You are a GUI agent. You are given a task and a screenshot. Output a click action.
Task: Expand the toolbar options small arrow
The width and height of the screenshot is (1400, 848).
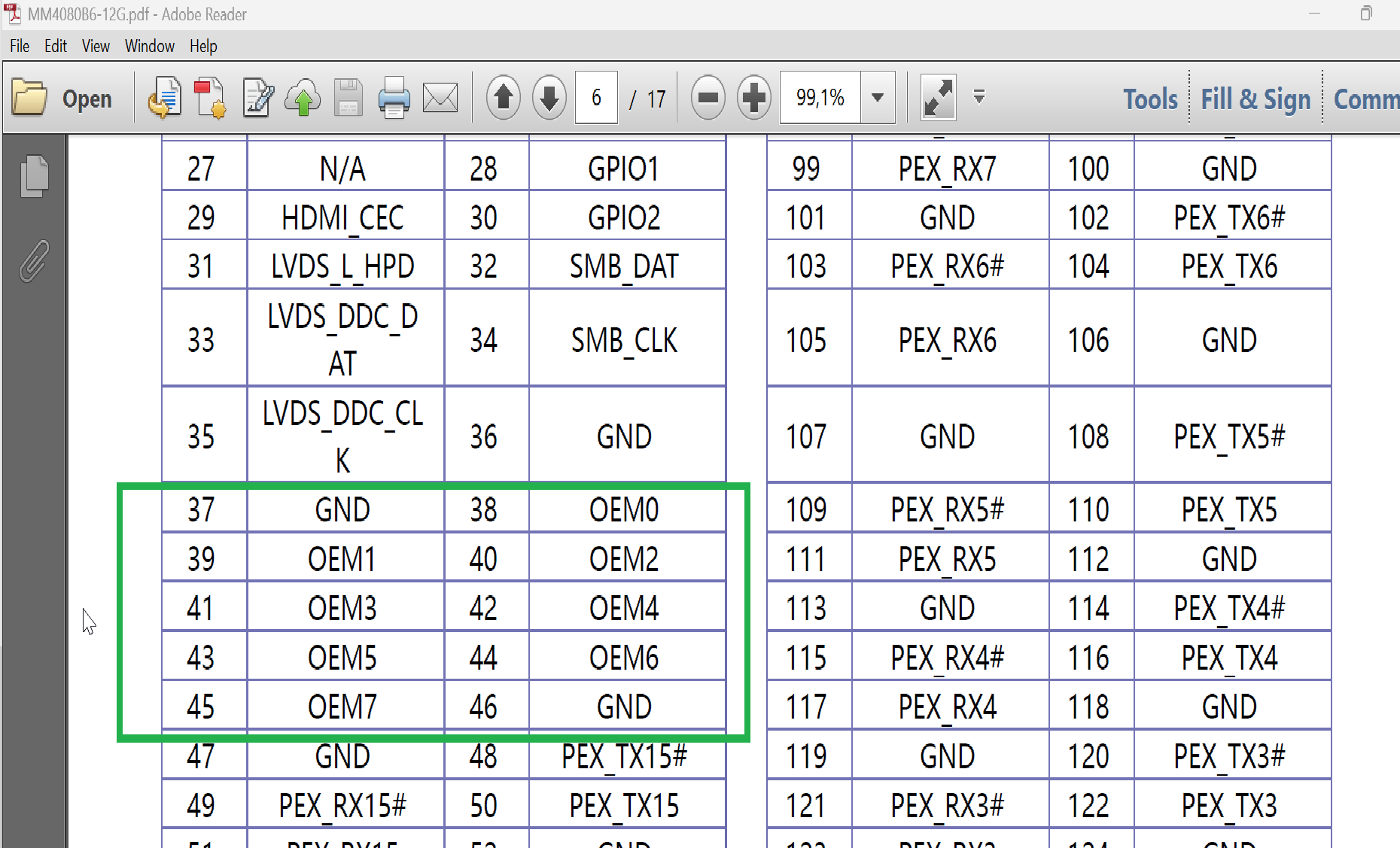(979, 96)
